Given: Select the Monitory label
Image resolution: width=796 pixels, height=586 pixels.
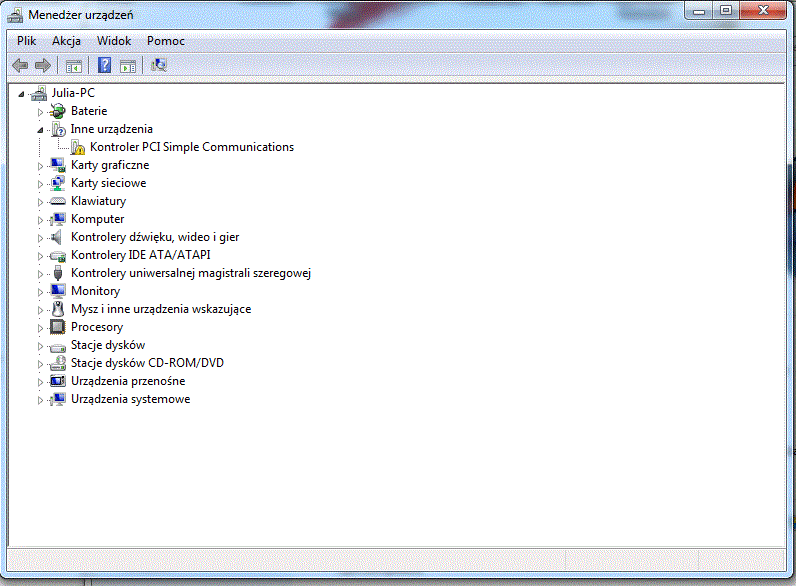Looking at the screenshot, I should [x=95, y=291].
